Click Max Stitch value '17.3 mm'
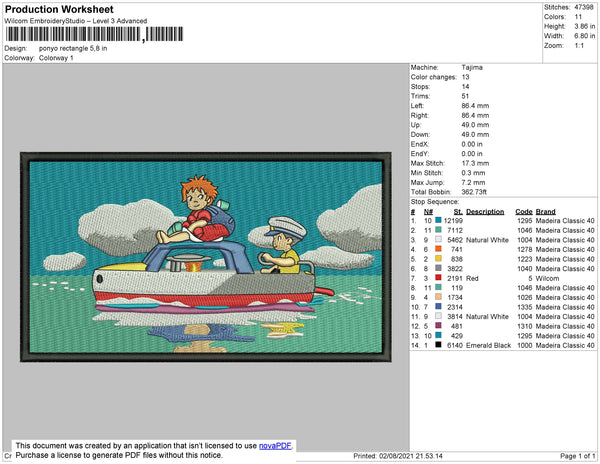Screen dimensions: 600x464 [475, 163]
